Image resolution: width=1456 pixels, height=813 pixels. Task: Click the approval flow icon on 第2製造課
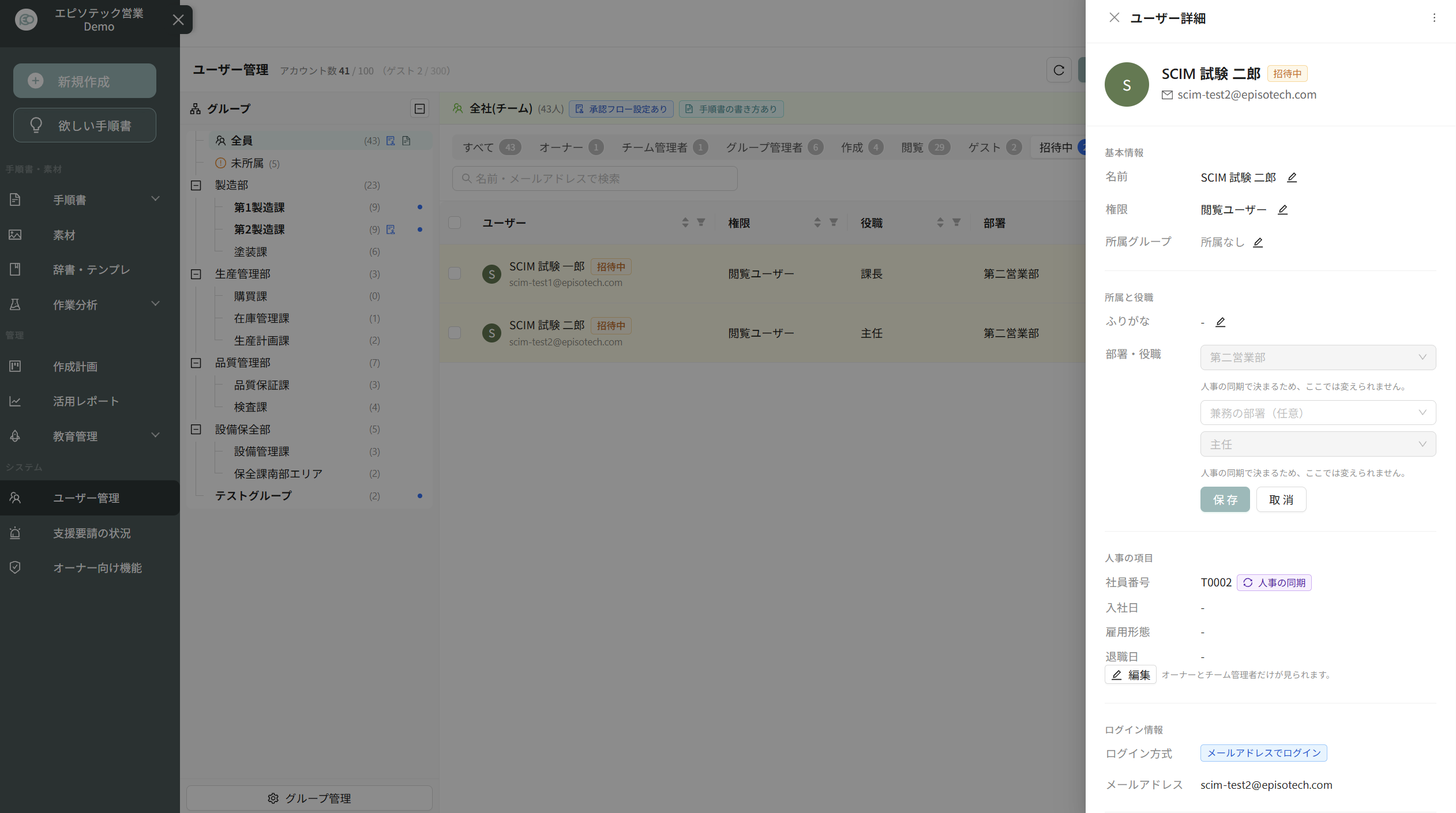[391, 229]
